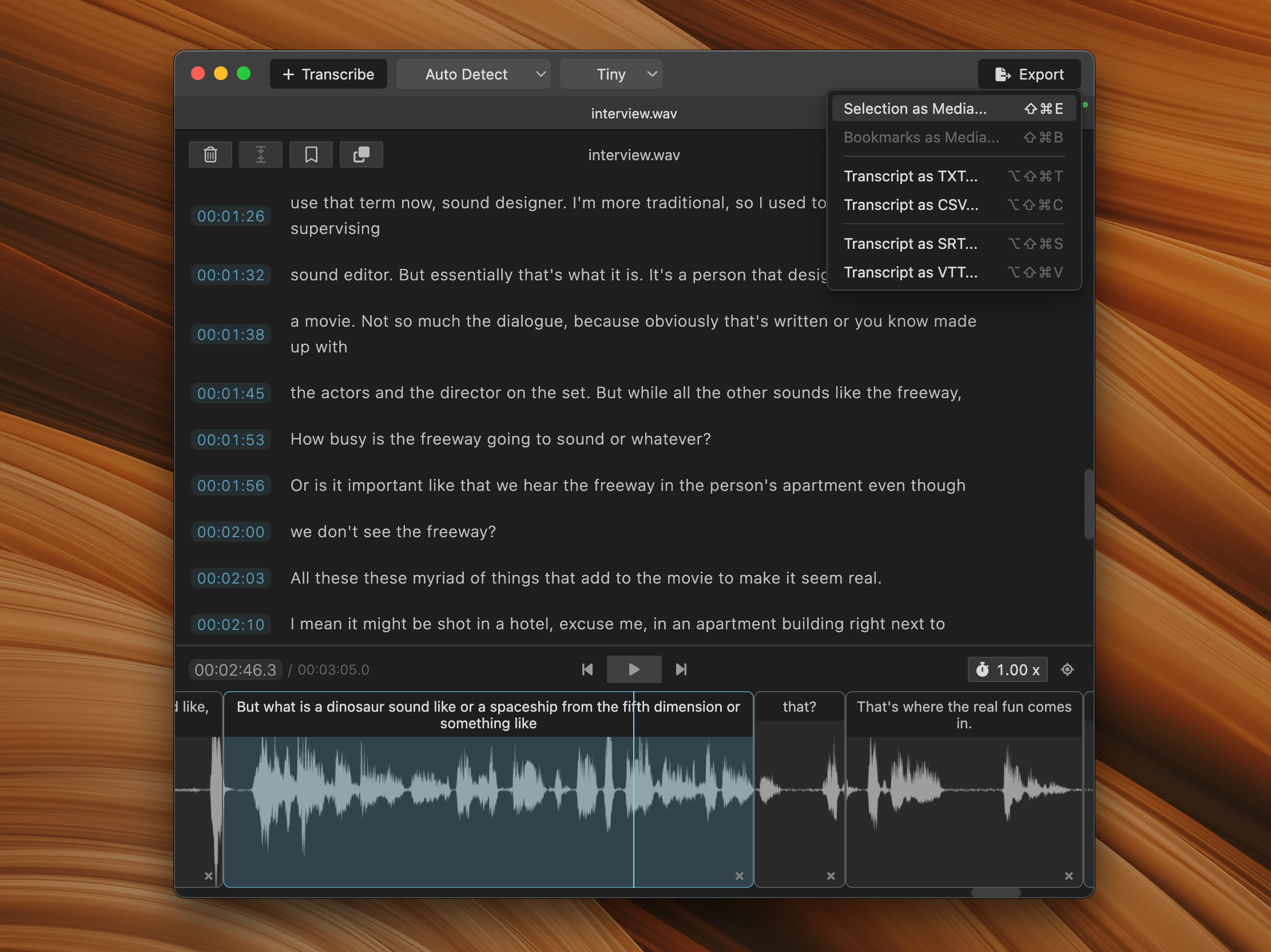Open the Auto Detect language dropdown

[x=474, y=74]
